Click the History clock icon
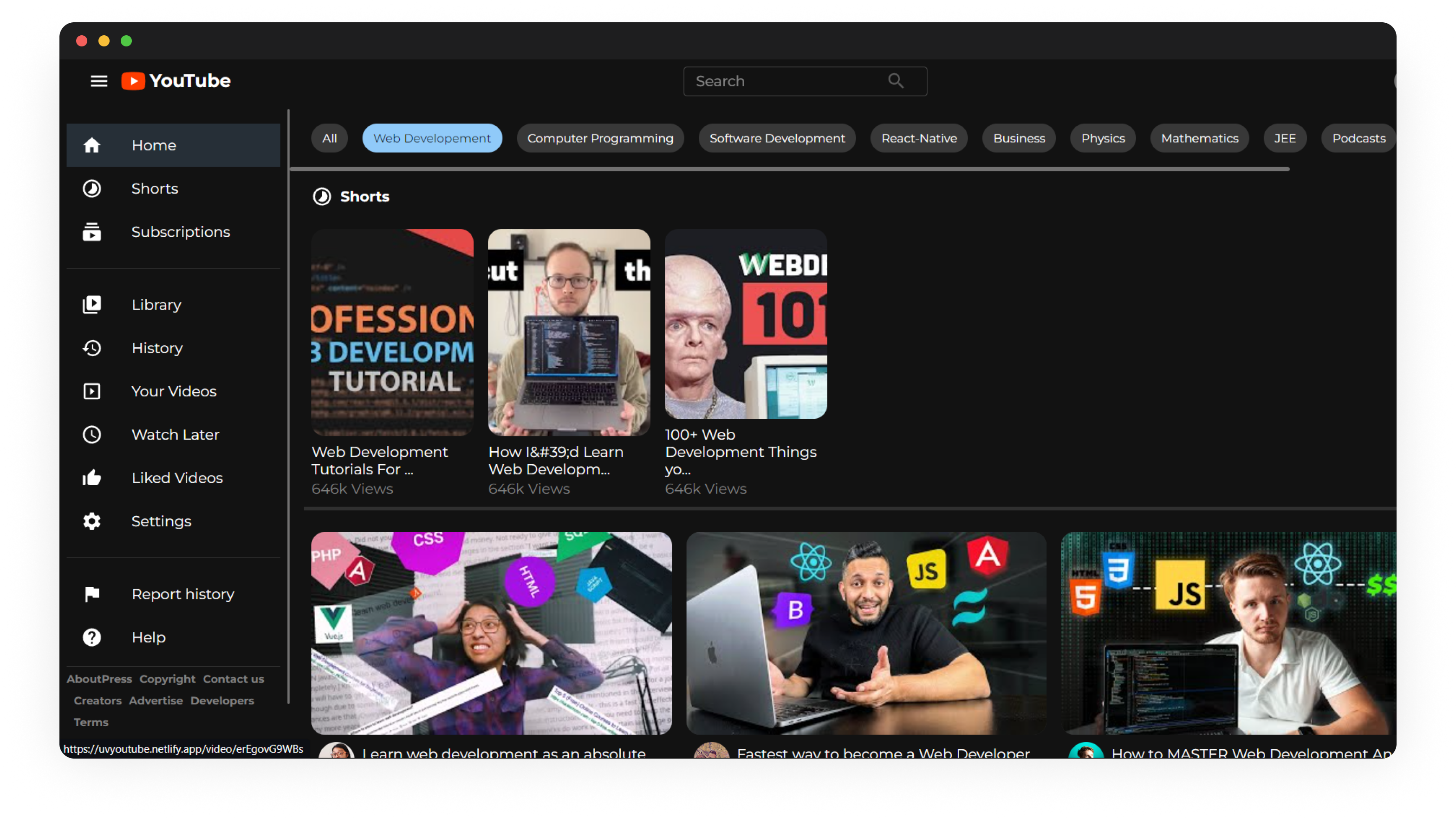The image size is (1456, 818). point(91,348)
